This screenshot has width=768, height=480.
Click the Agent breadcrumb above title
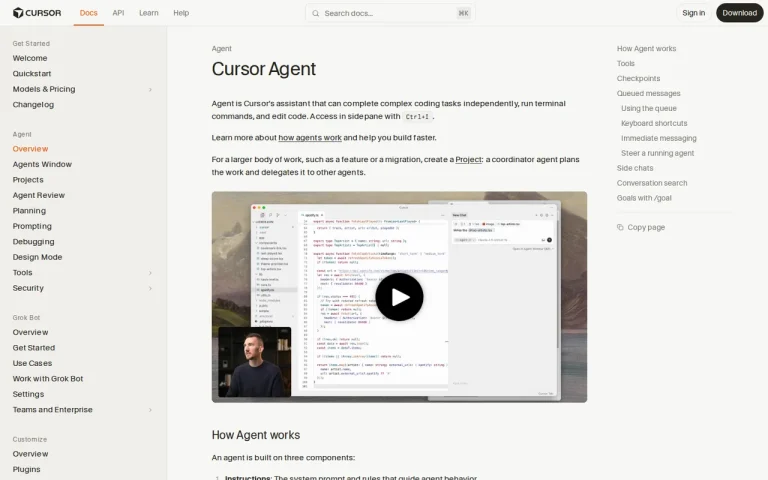coord(221,48)
